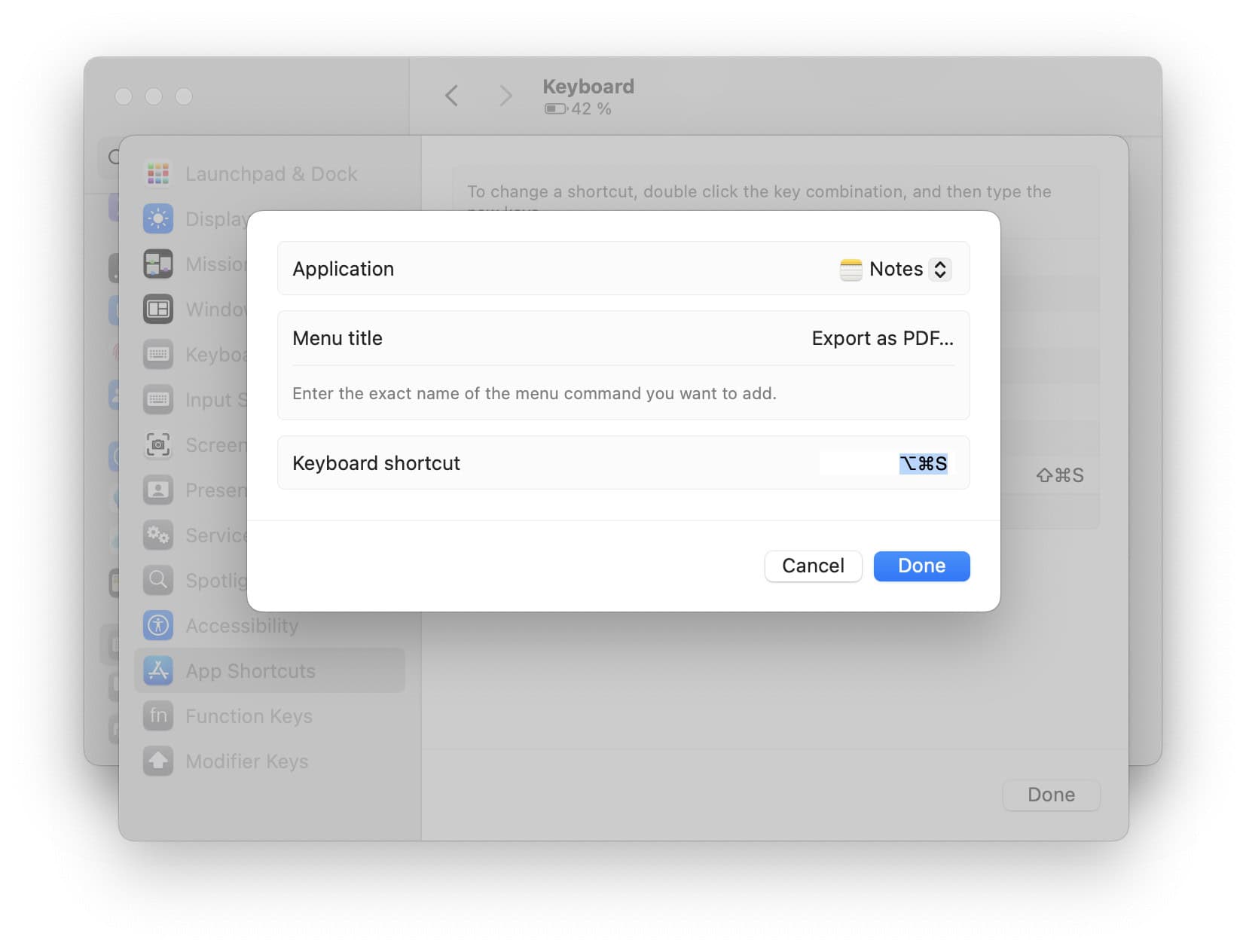Click the Services gear icon
This screenshot has height=952, width=1246.
[158, 535]
